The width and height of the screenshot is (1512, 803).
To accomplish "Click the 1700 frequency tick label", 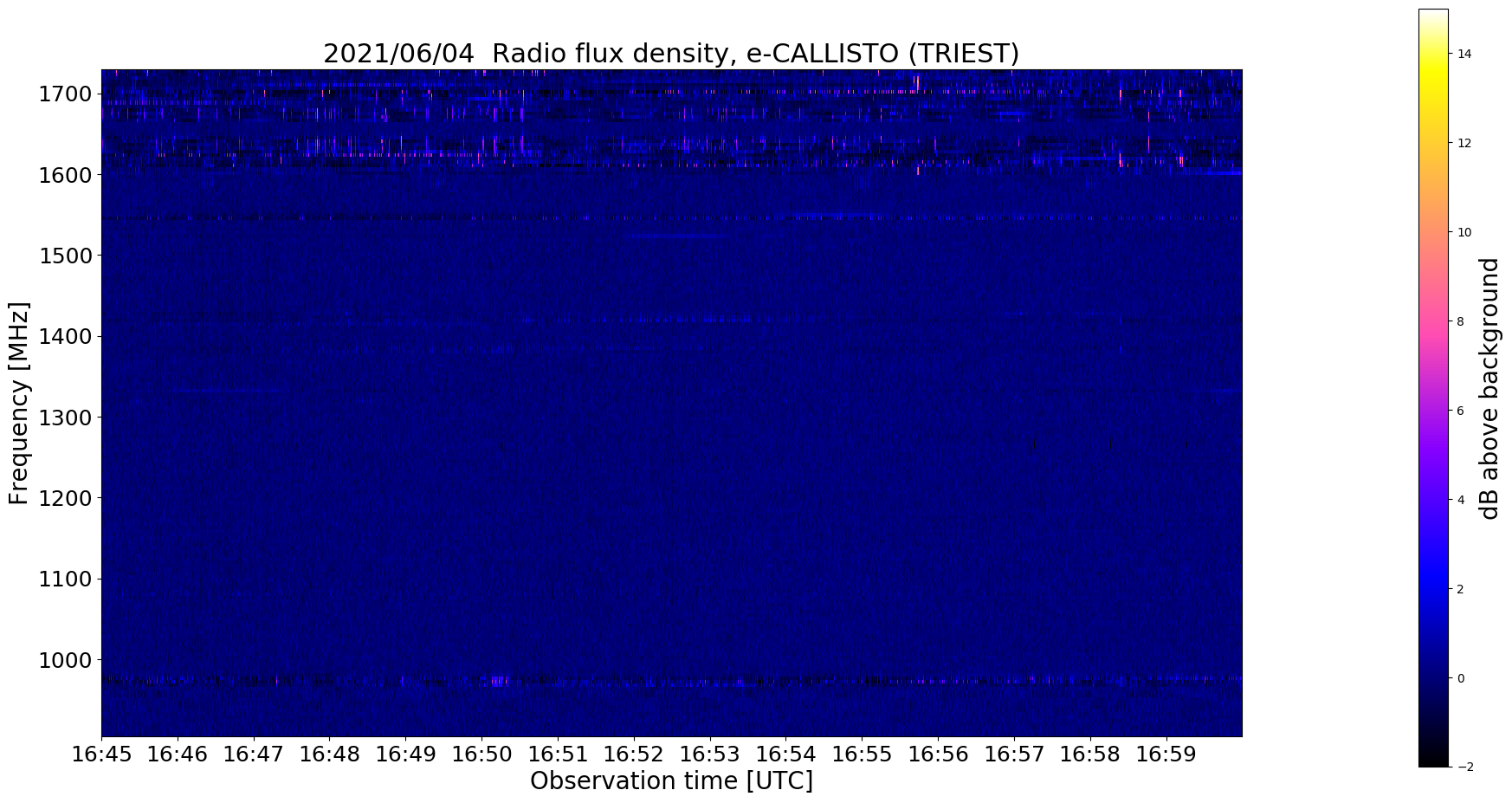I will click(65, 94).
